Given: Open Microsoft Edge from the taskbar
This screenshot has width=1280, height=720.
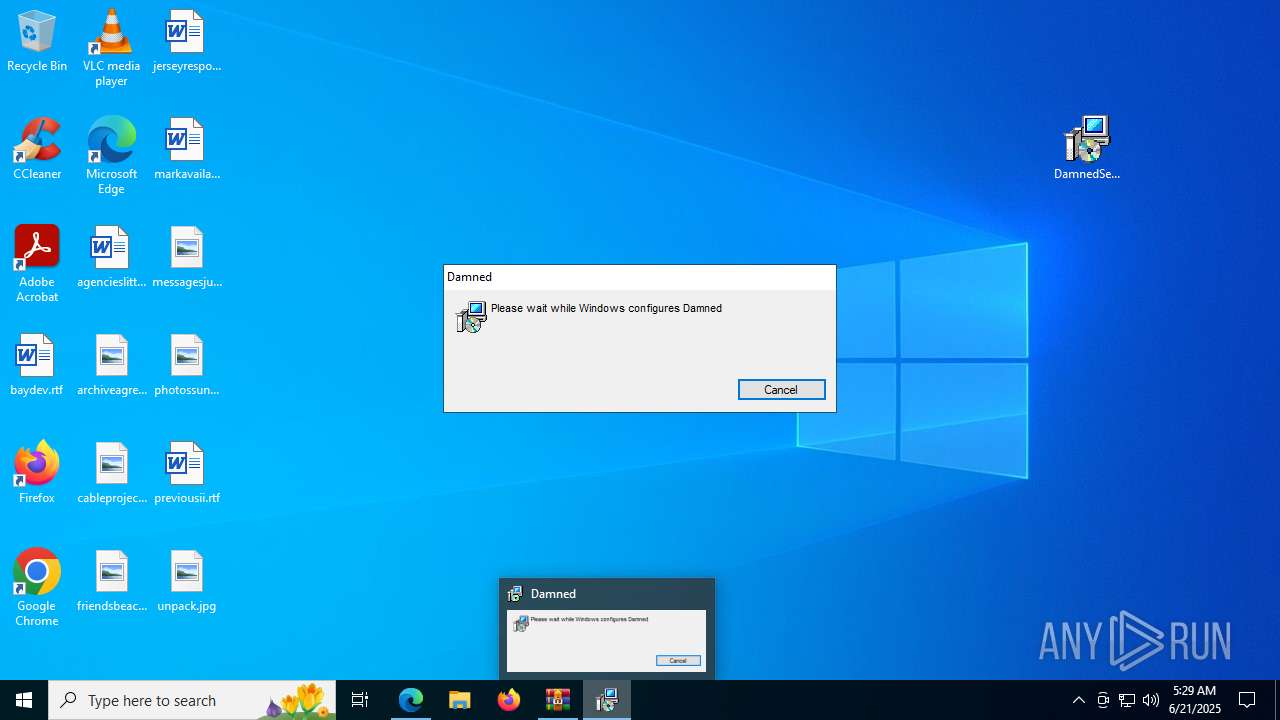Looking at the screenshot, I should click(411, 700).
